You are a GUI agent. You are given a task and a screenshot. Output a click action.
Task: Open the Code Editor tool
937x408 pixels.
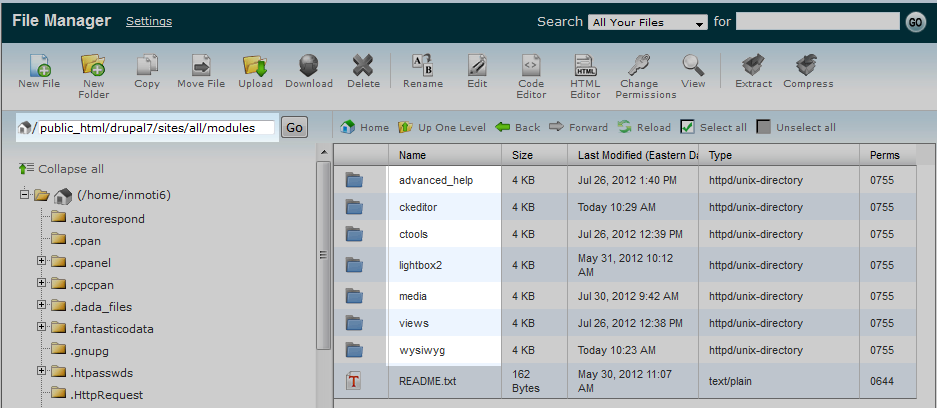[531, 66]
